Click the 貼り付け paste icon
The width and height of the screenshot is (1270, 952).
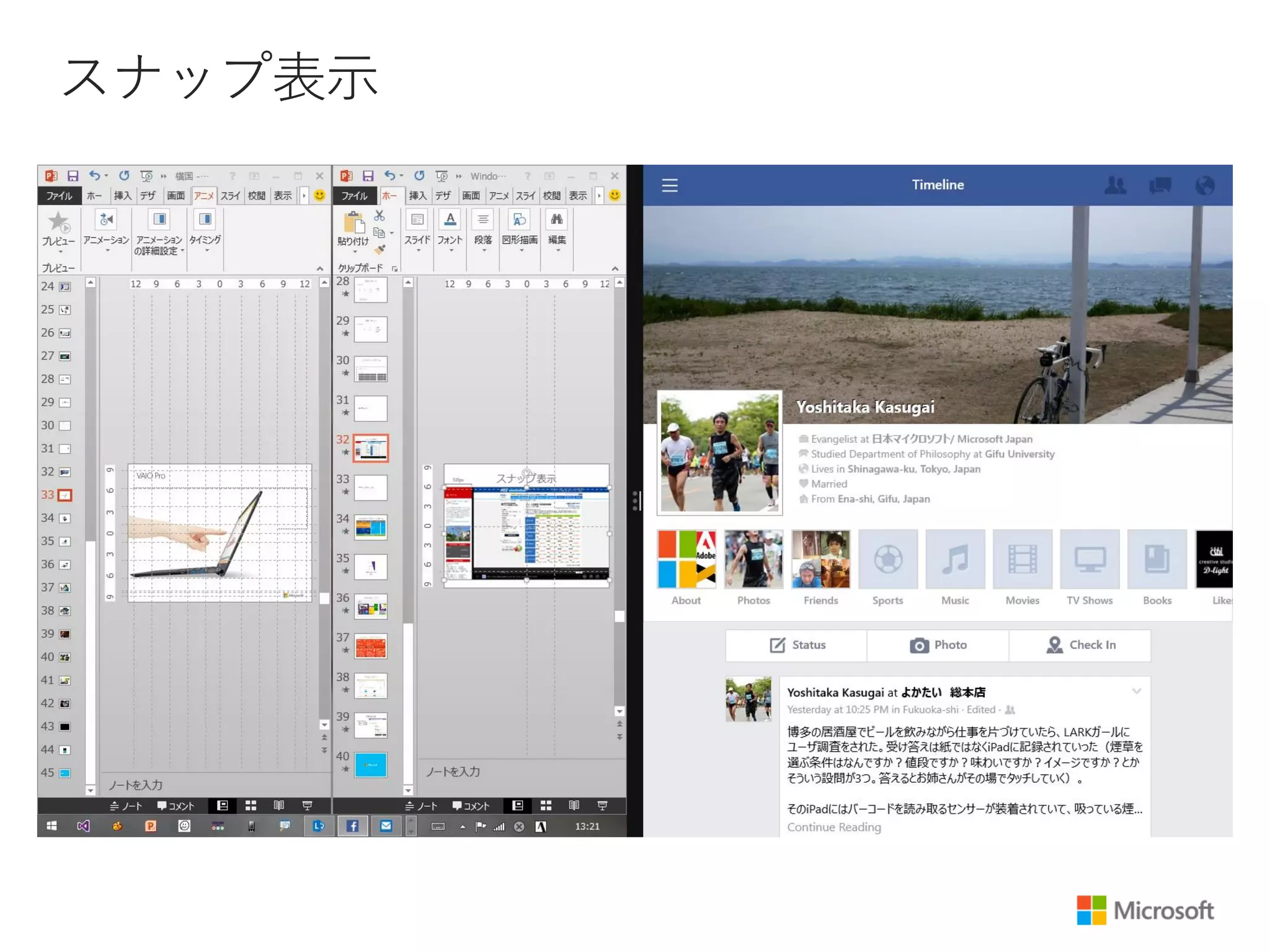[x=353, y=224]
